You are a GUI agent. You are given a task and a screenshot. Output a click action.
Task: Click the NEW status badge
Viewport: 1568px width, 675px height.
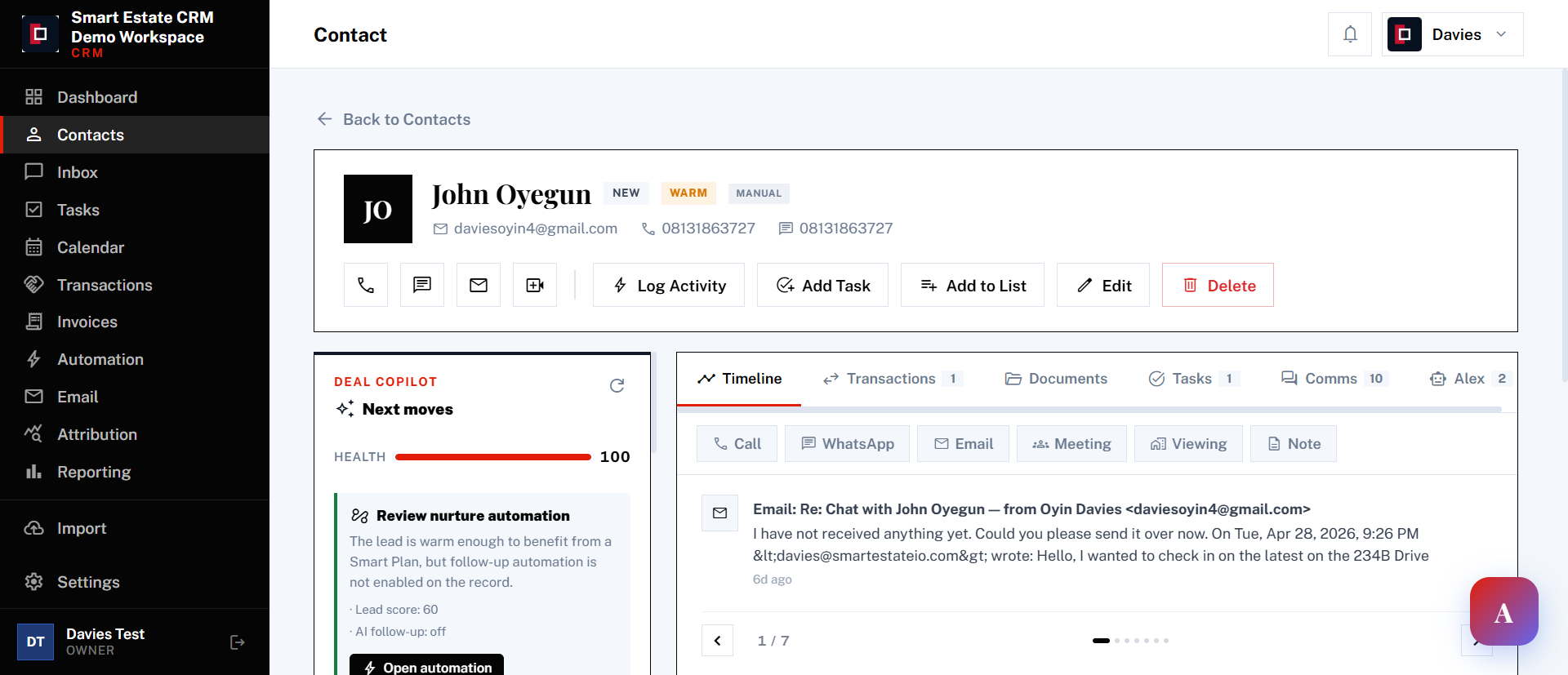point(626,193)
